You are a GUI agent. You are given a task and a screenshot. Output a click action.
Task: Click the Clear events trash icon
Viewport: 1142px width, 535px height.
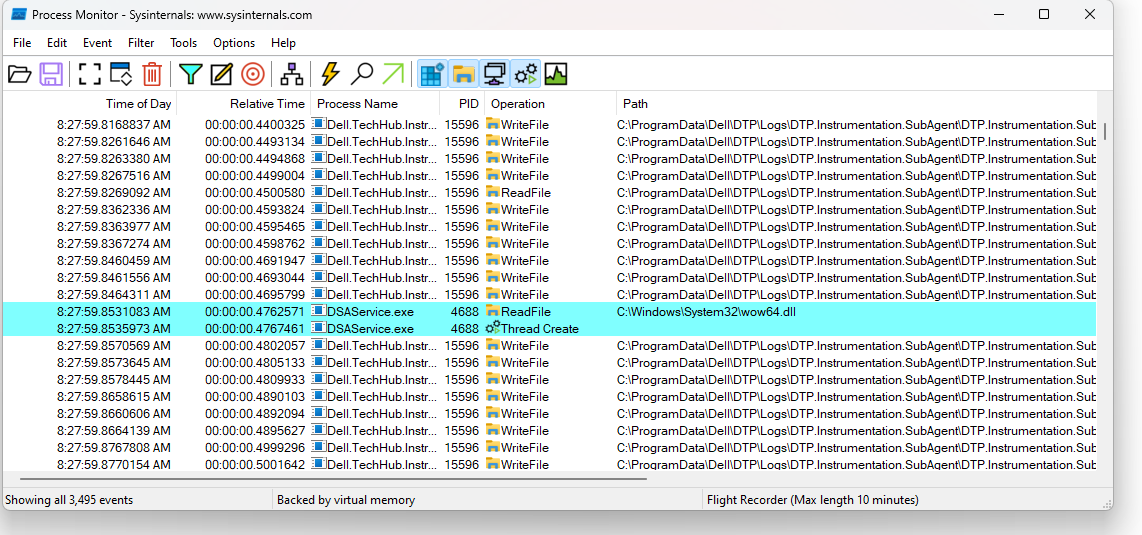click(x=151, y=74)
